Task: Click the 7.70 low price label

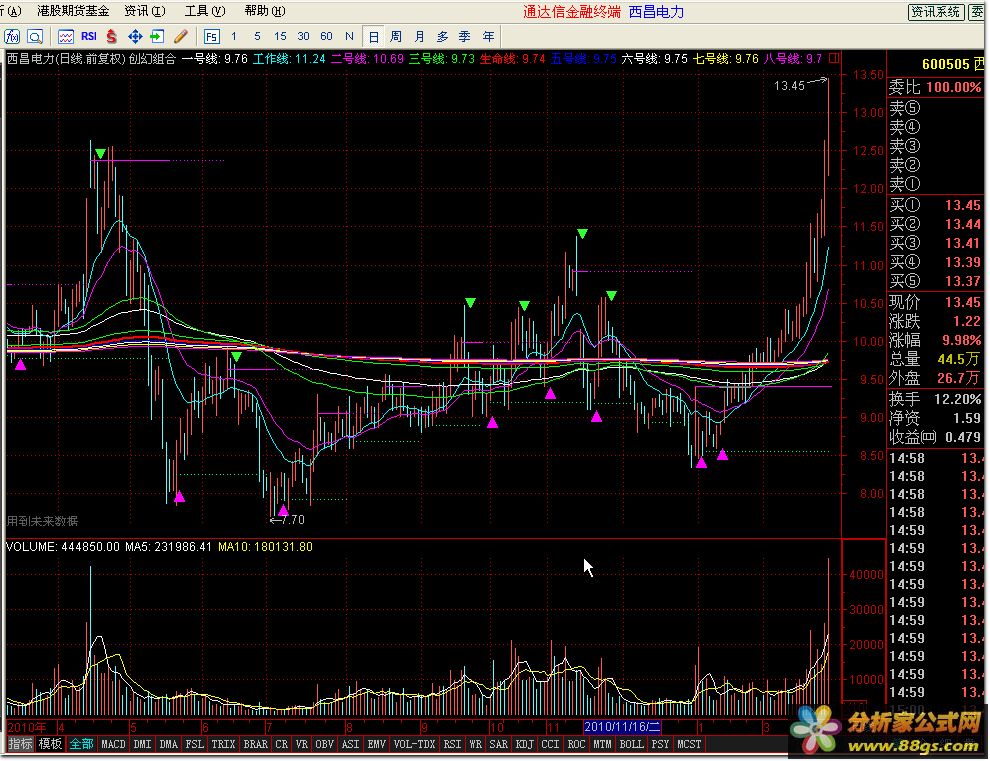Action: coord(292,520)
